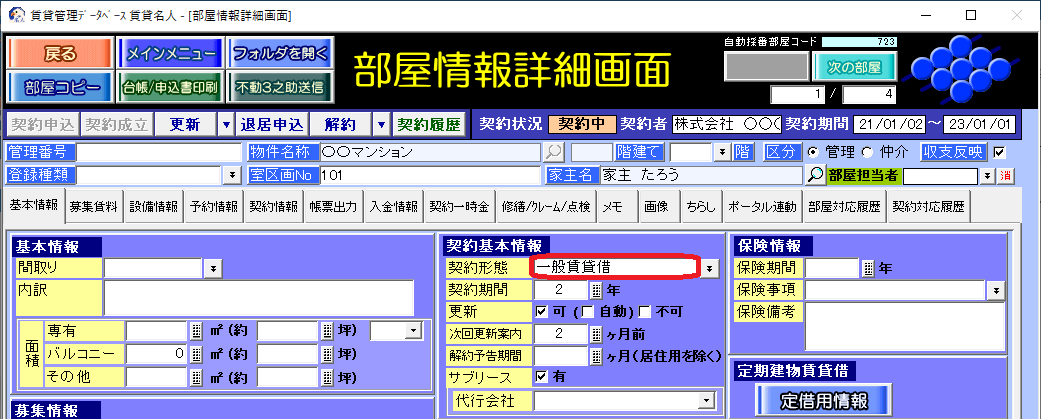Switch to the 募集賃料 tab

tap(93, 207)
